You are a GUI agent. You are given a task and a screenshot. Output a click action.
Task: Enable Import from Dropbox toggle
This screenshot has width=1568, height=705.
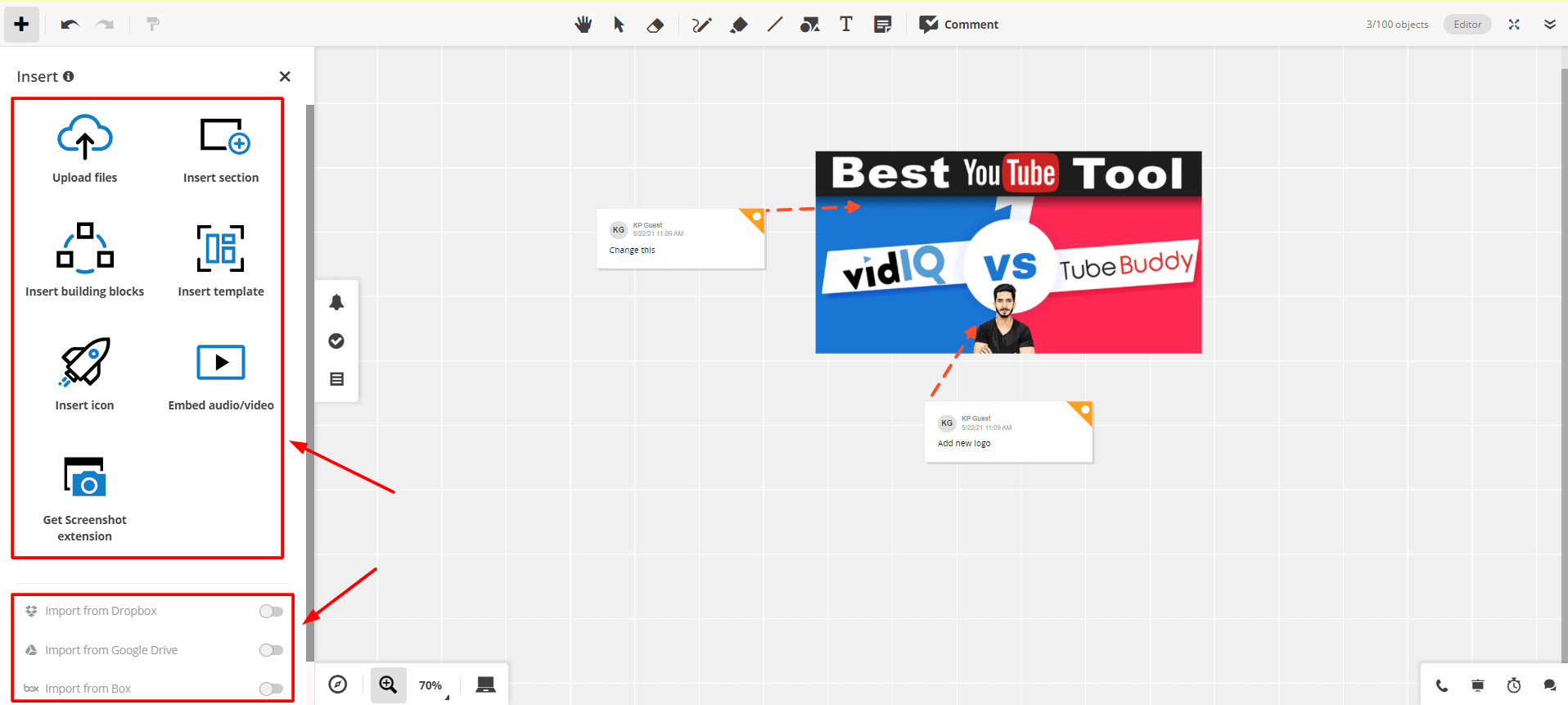(x=271, y=611)
